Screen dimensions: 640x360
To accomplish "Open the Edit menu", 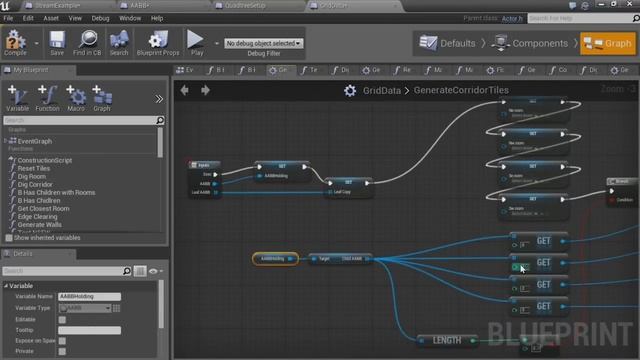I will (x=28, y=18).
